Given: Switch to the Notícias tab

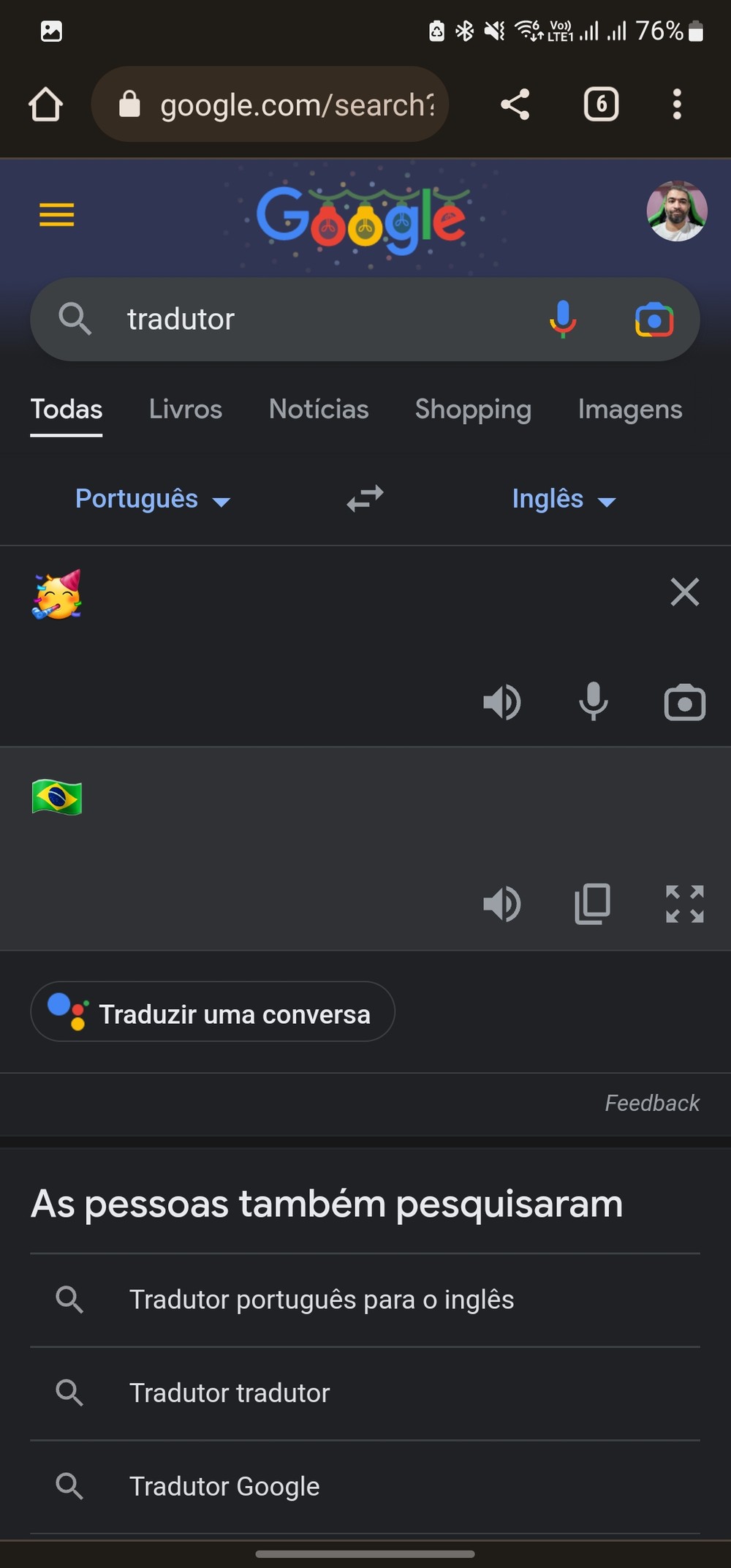Looking at the screenshot, I should (x=319, y=410).
